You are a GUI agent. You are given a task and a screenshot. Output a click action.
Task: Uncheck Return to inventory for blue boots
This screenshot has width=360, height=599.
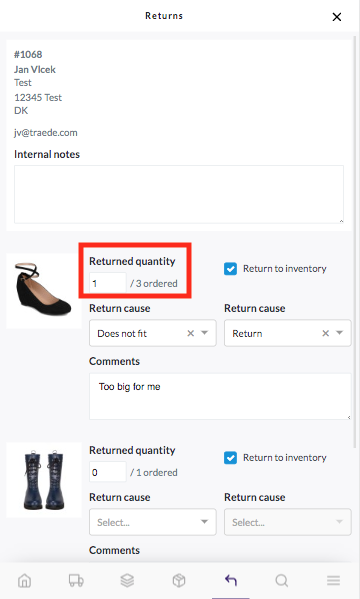(x=230, y=458)
